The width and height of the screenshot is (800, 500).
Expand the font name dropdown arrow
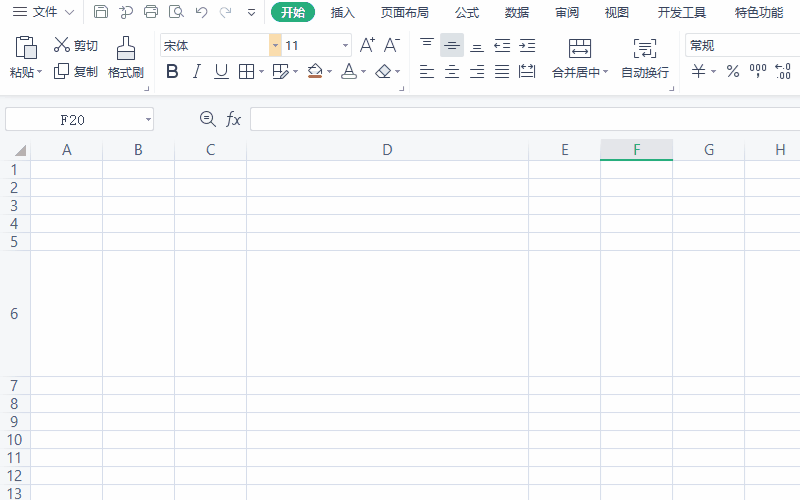tap(275, 46)
